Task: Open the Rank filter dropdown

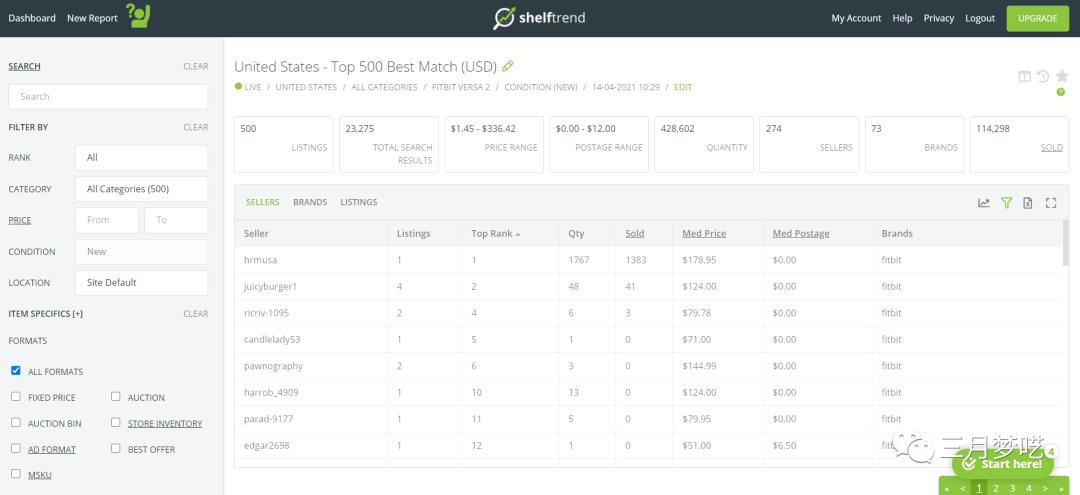Action: (141, 158)
